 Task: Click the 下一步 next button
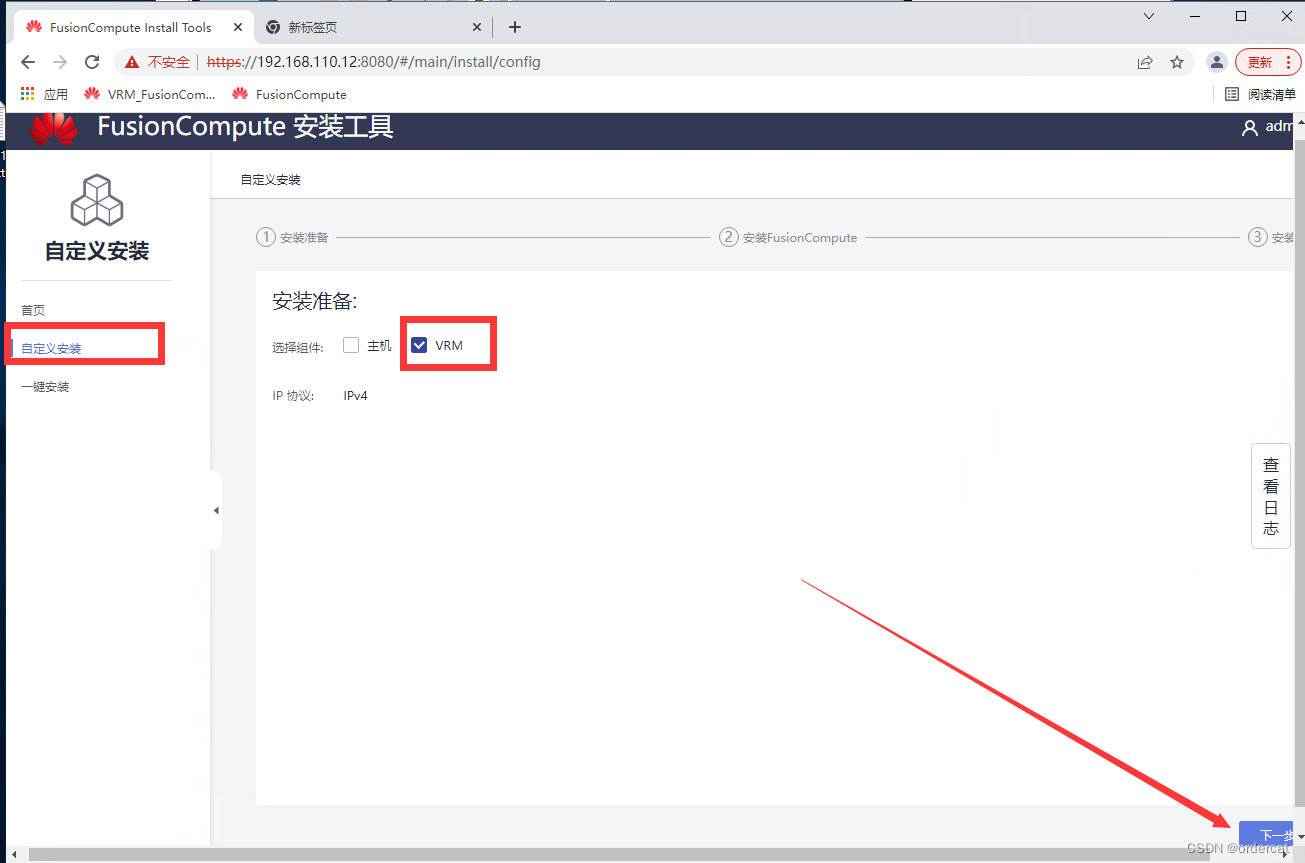1267,835
